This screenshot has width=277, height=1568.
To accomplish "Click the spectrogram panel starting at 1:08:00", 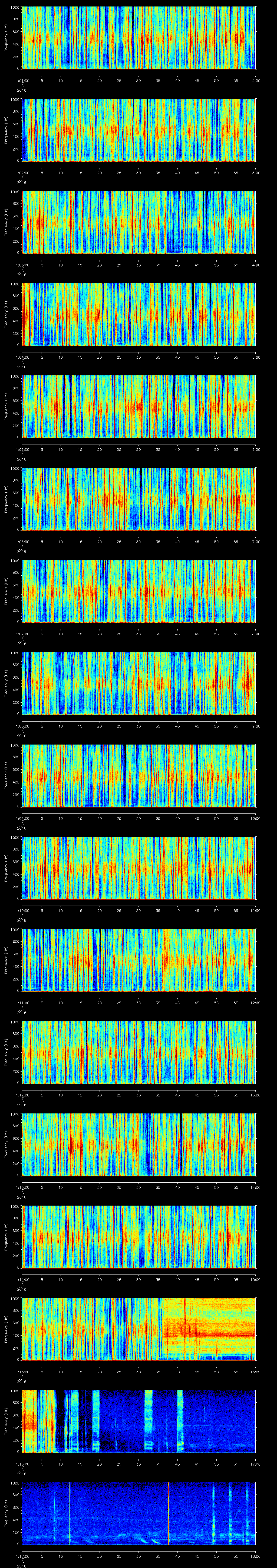I will click(x=138, y=683).
